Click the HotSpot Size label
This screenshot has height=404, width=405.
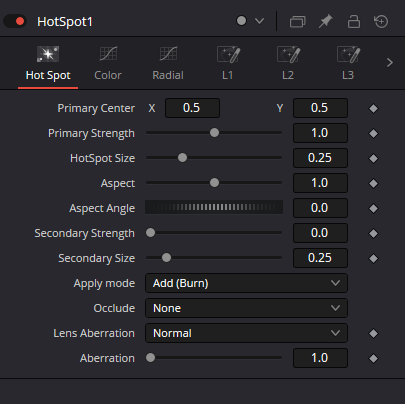[x=102, y=158]
